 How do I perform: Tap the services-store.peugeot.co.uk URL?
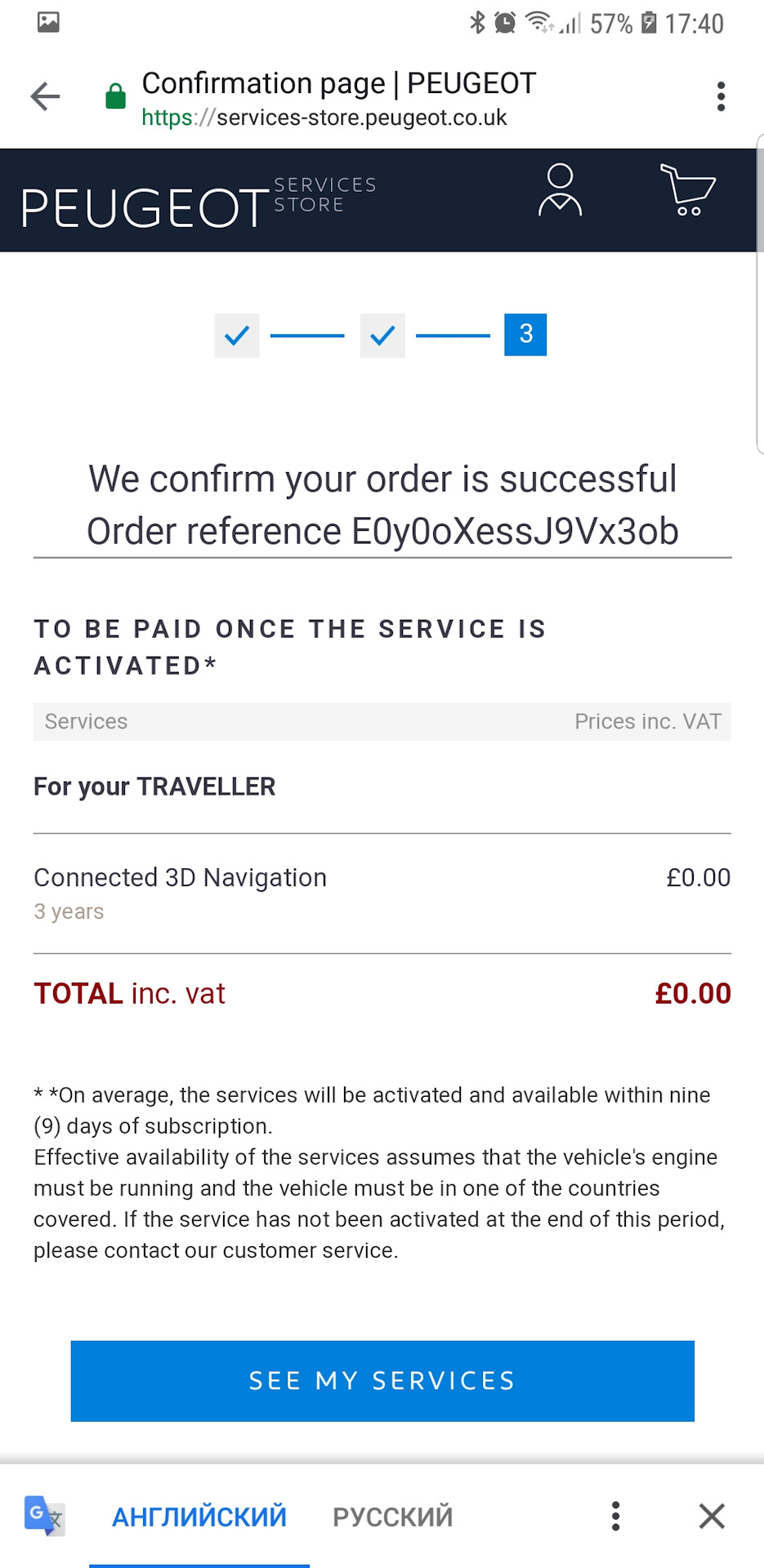tap(324, 118)
